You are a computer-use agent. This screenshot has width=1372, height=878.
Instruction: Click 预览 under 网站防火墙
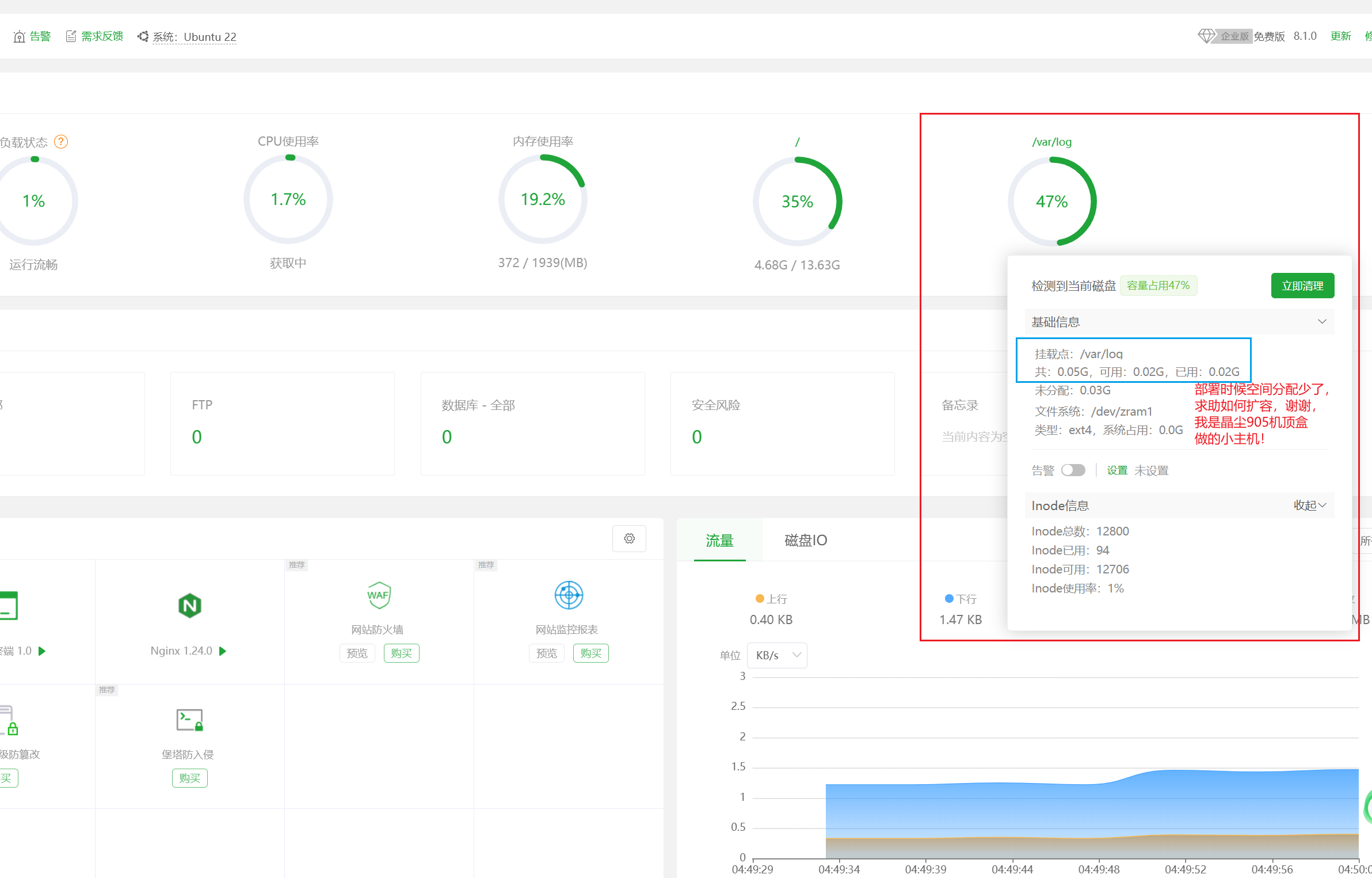[357, 653]
